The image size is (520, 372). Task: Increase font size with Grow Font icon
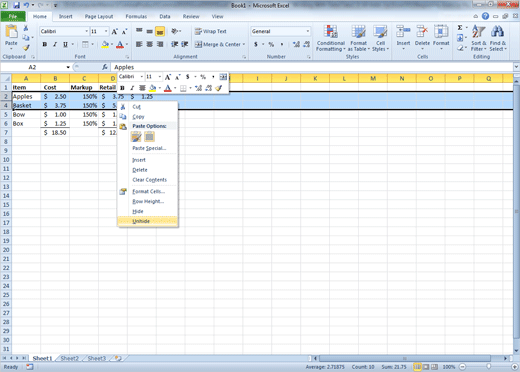coord(114,32)
